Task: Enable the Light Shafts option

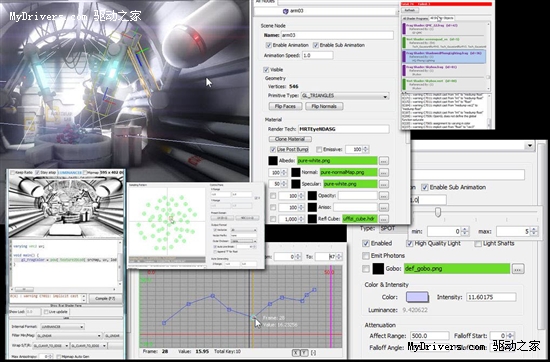Action: pyautogui.click(x=478, y=243)
